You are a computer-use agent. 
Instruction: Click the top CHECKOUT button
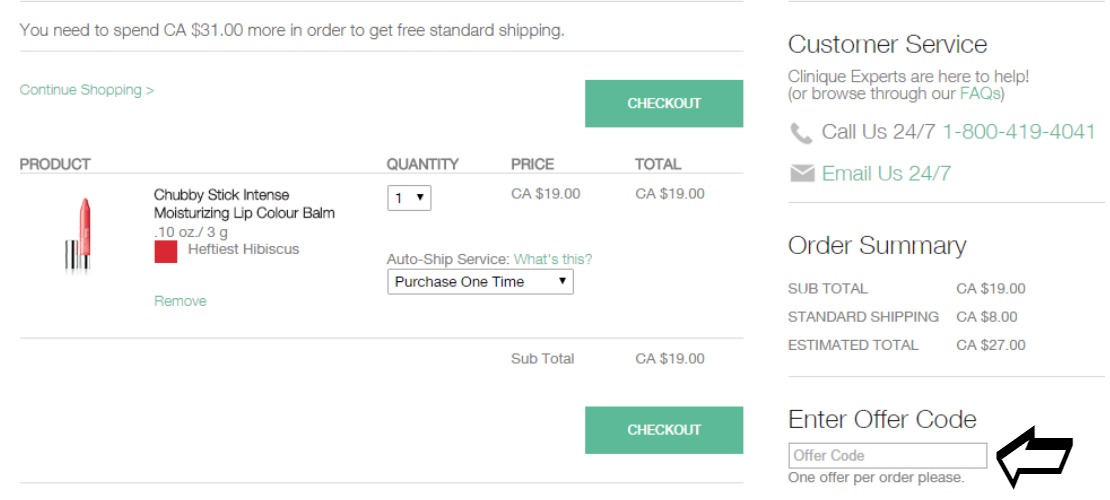tap(664, 103)
